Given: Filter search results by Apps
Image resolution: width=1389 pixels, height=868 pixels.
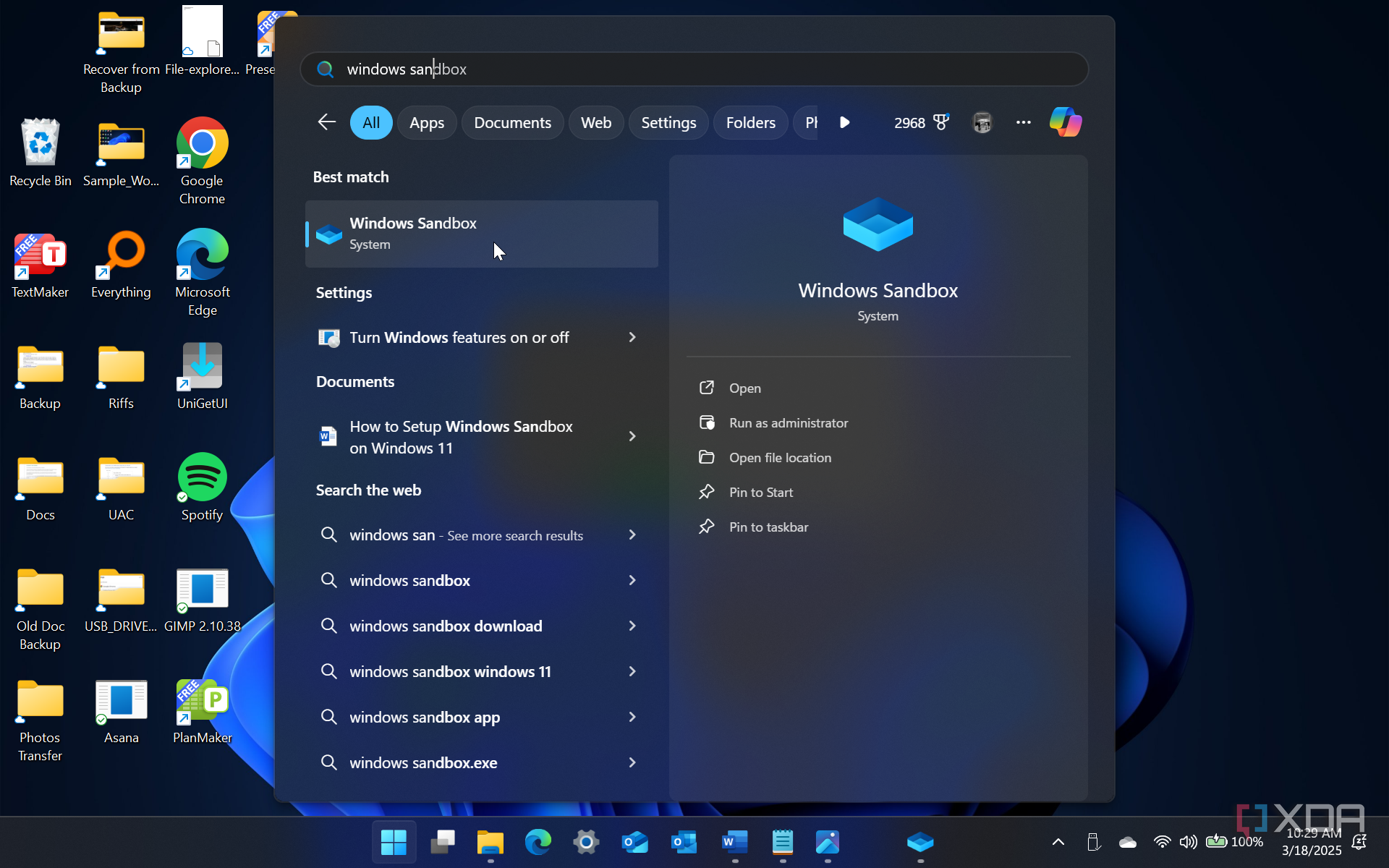Looking at the screenshot, I should 427,122.
